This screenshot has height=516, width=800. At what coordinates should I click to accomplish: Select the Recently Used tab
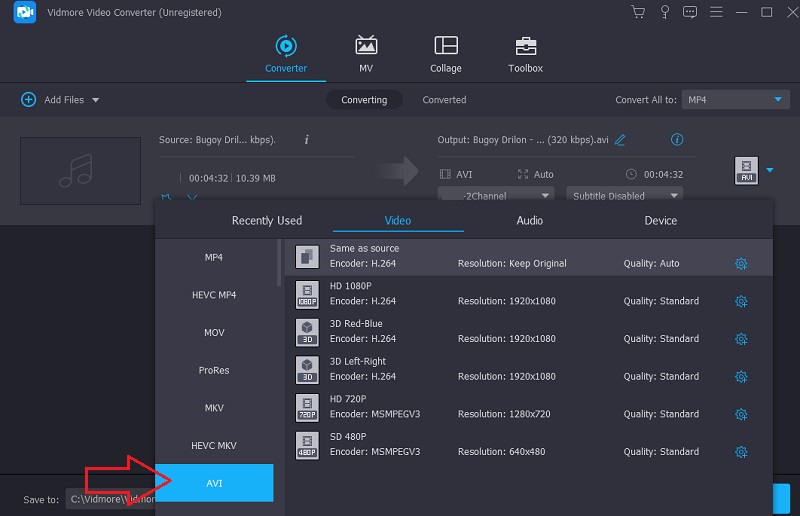[x=266, y=220]
